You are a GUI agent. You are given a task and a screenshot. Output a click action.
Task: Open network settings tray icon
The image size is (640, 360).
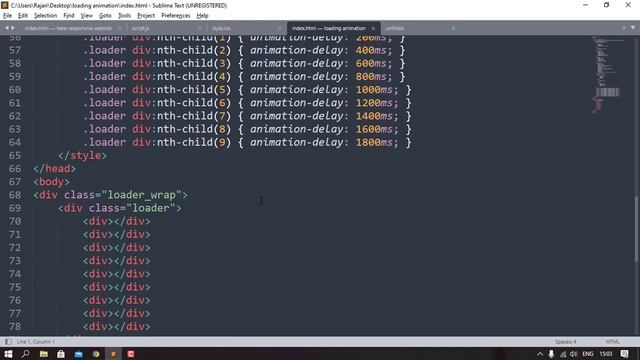tap(563, 354)
